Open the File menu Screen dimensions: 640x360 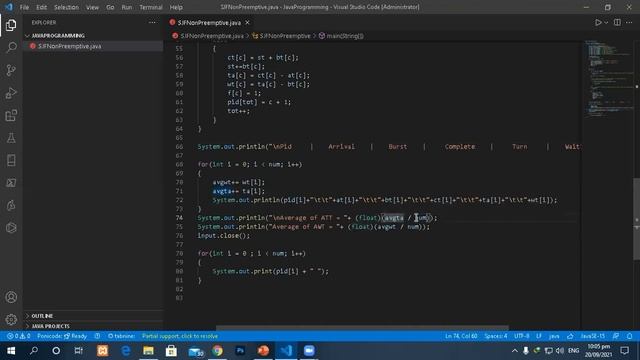click(x=24, y=7)
